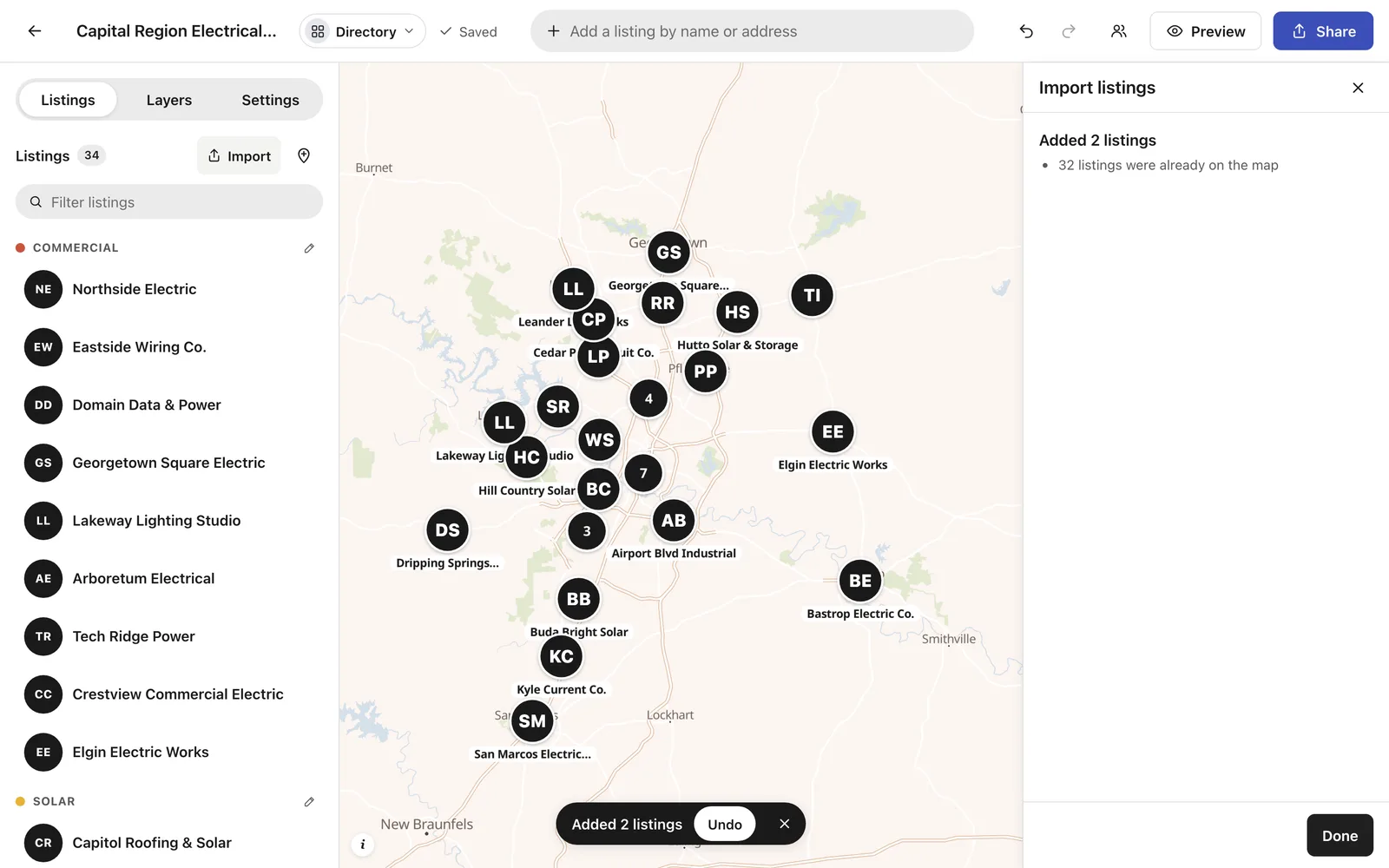Click the AB Airport Blvd marker
The width and height of the screenshot is (1389, 868).
(674, 521)
